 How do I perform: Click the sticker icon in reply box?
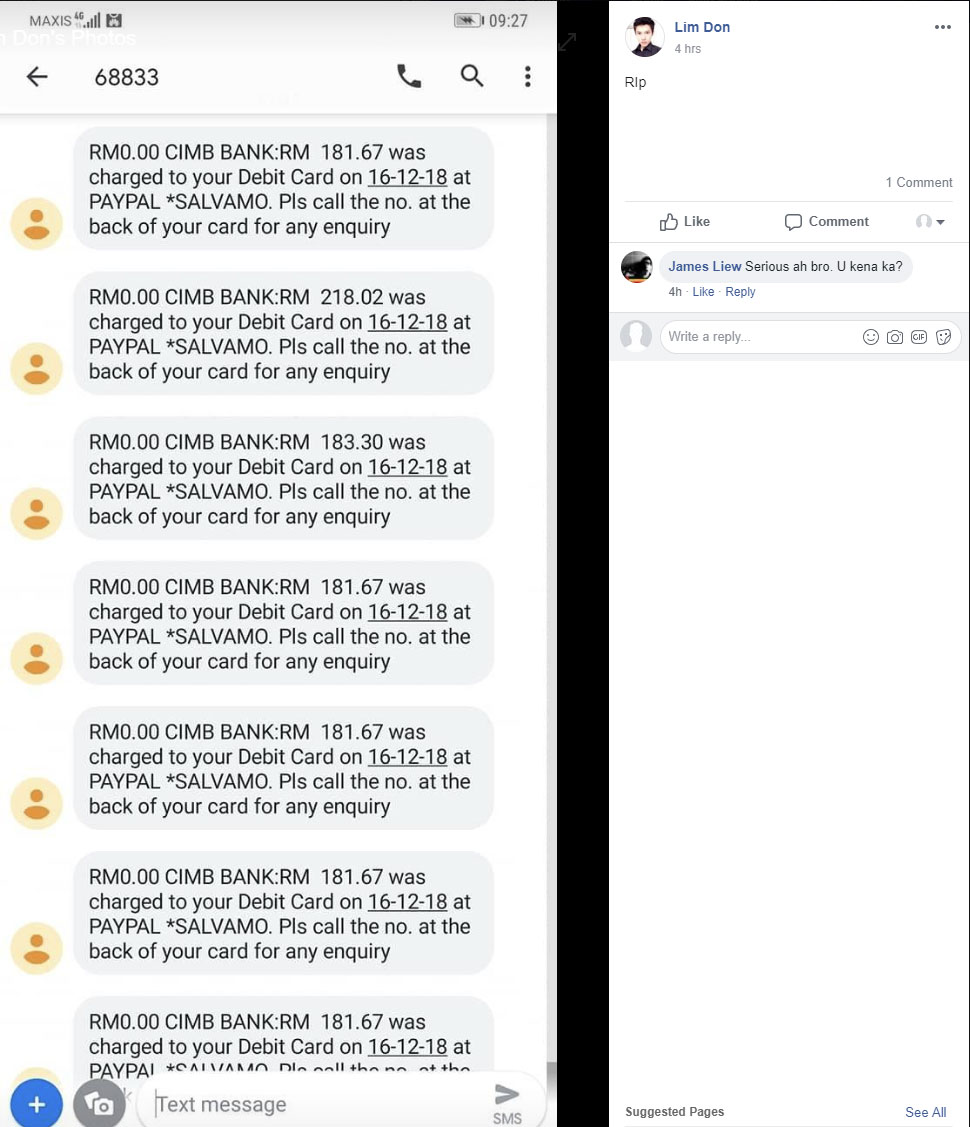(x=943, y=337)
